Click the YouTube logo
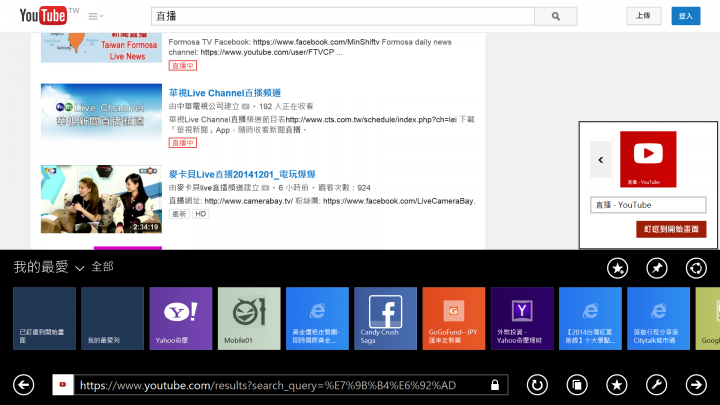This screenshot has width=720, height=405. 43,16
